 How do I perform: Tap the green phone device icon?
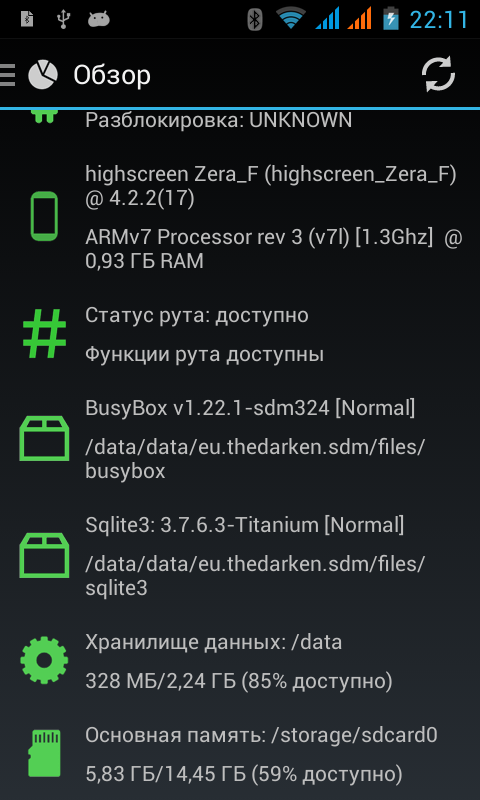coord(44,216)
